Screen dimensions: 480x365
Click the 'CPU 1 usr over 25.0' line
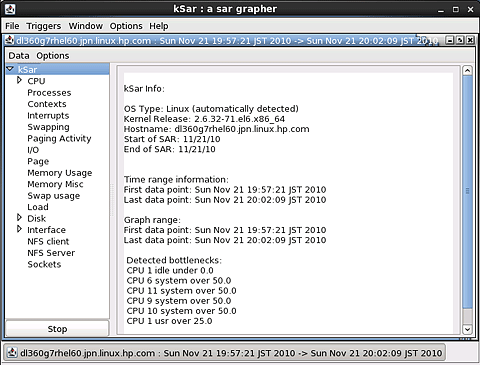pos(169,321)
